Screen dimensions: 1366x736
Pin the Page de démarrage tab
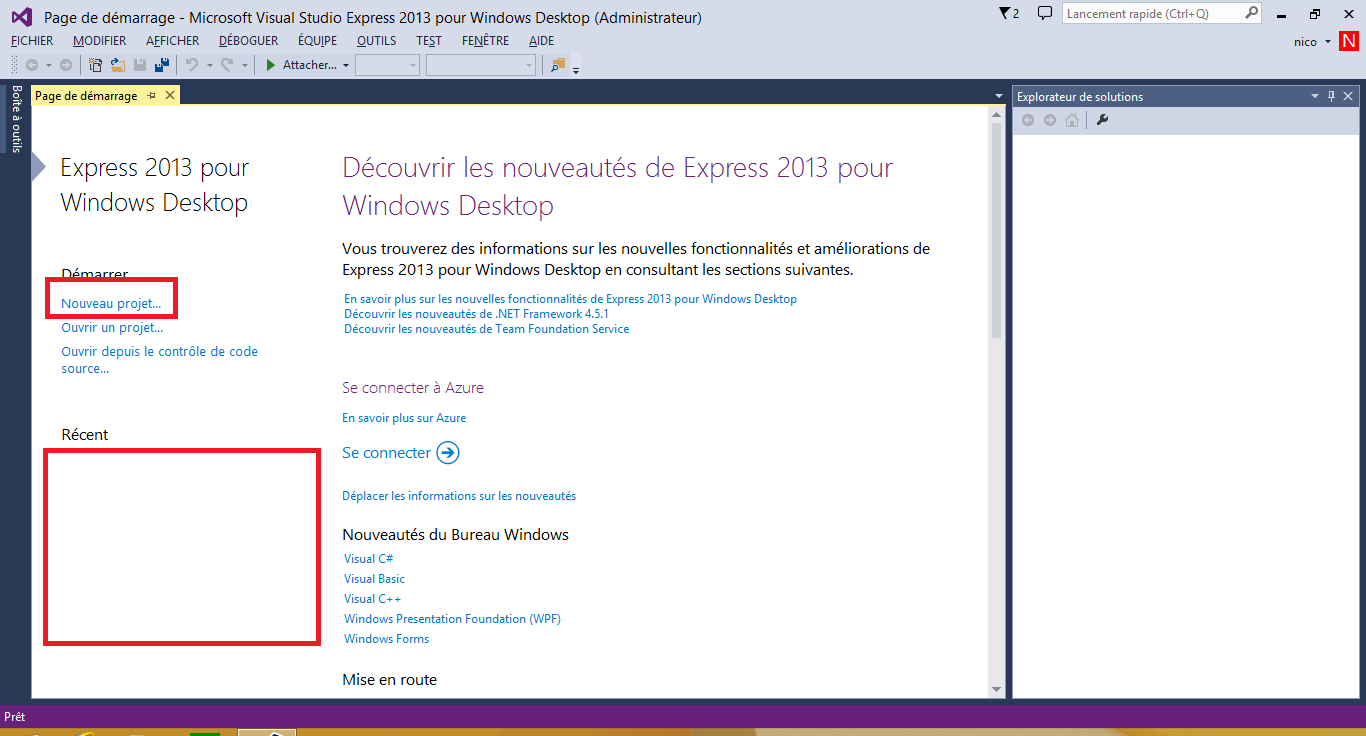pos(152,96)
